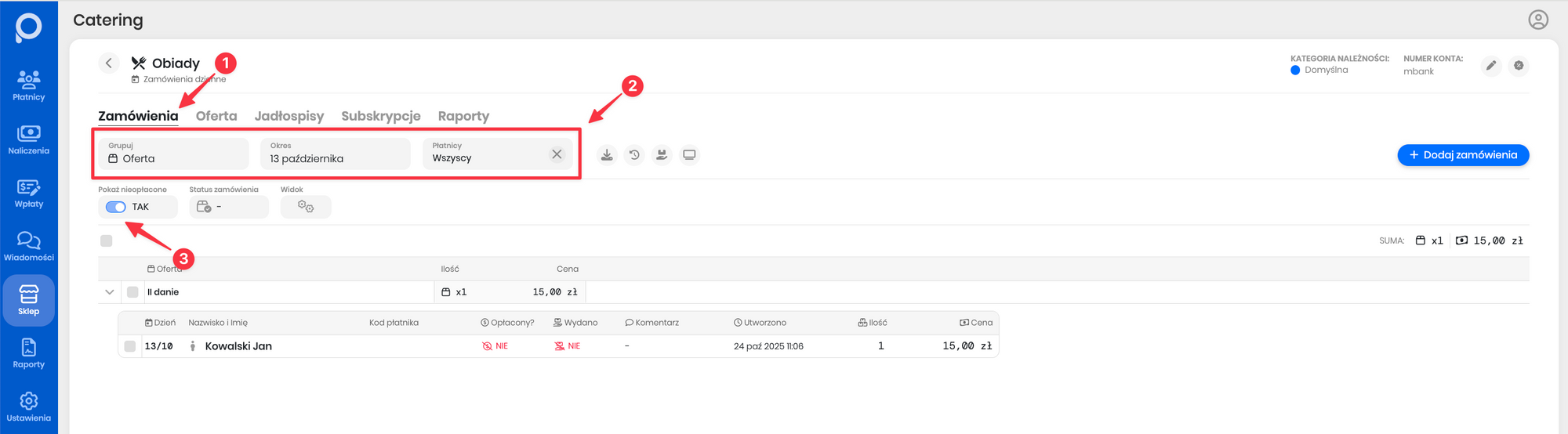Click the history clock icon
The width and height of the screenshot is (1568, 434).
(x=634, y=155)
